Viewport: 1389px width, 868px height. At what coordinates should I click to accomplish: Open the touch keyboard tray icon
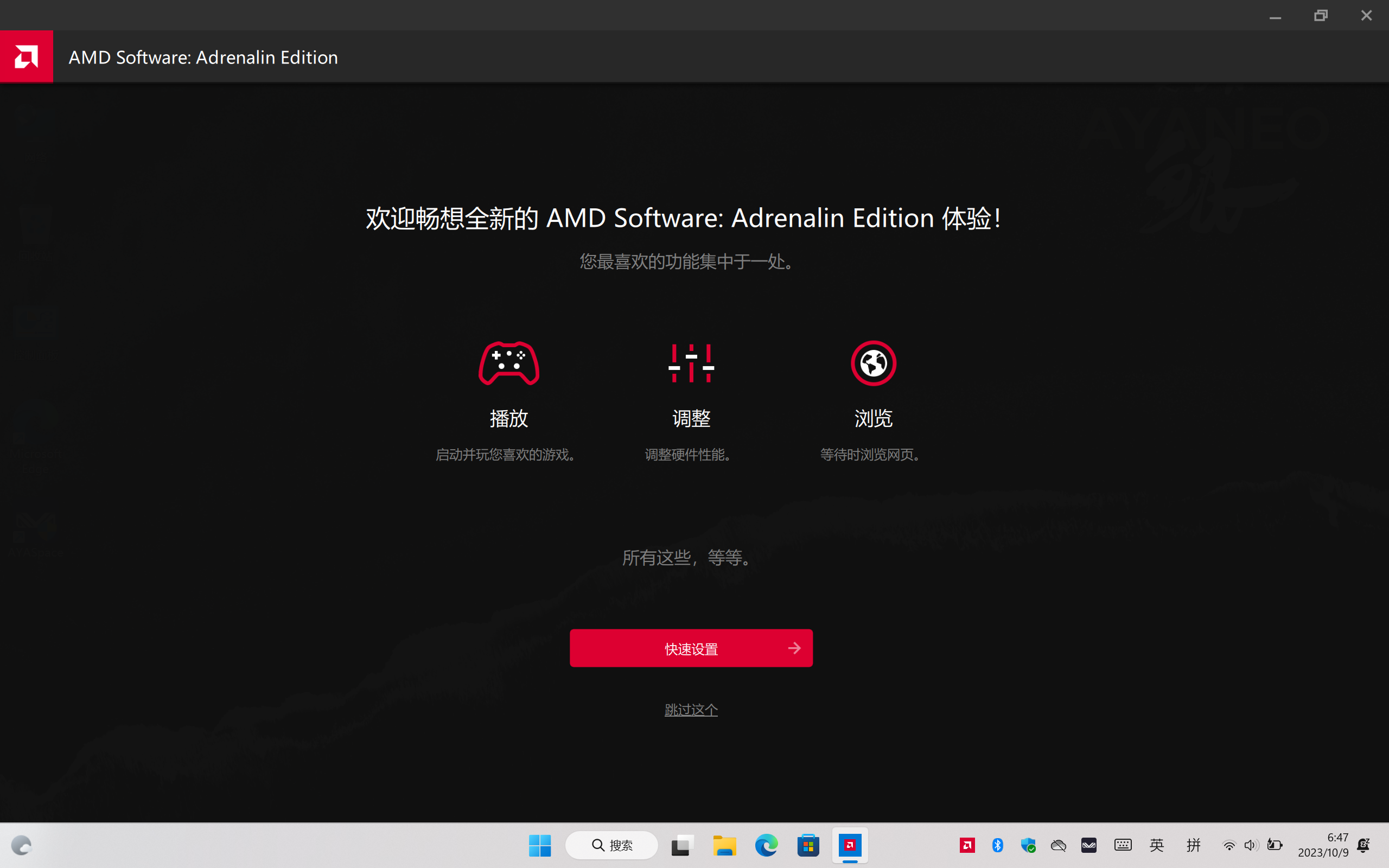pyautogui.click(x=1123, y=845)
